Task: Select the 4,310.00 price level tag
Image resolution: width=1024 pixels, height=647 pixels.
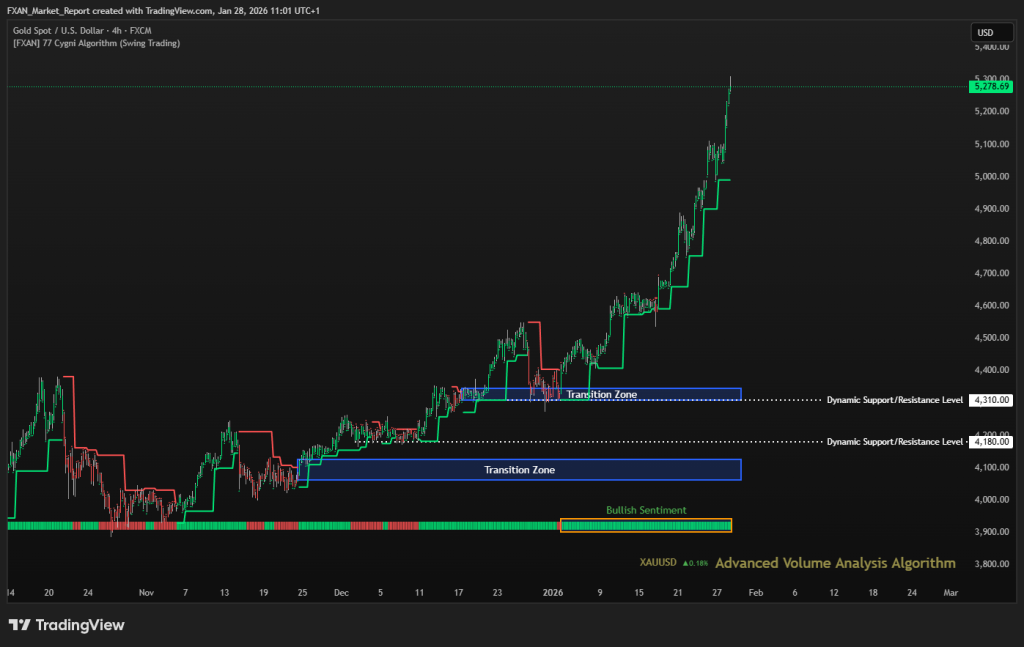Action: tap(990, 400)
